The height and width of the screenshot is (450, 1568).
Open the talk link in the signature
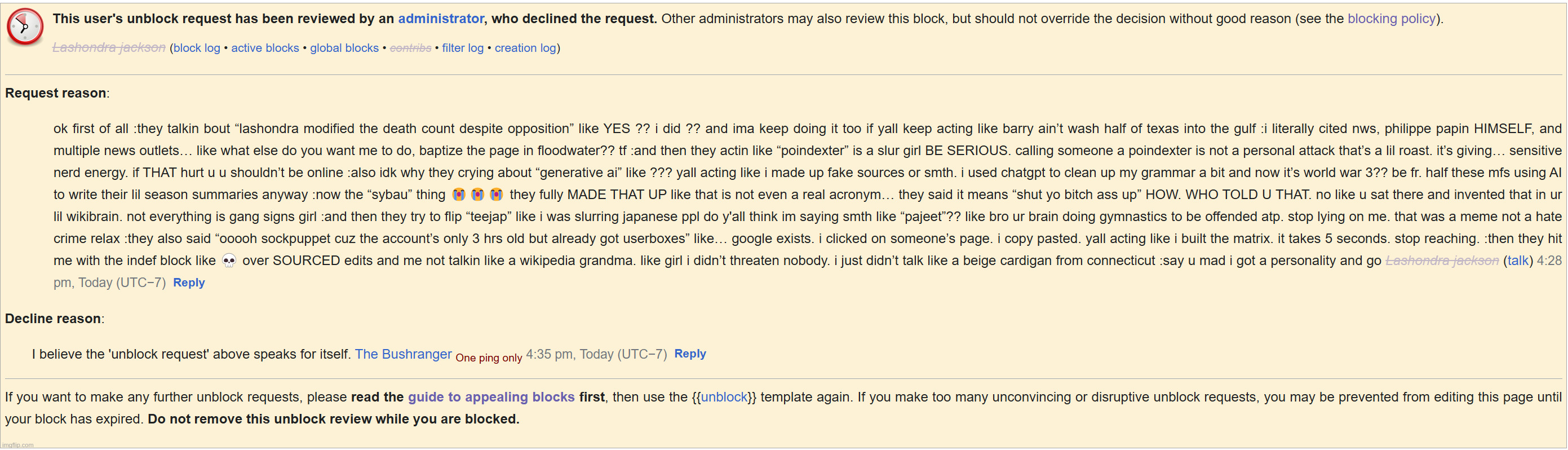click(x=1517, y=261)
